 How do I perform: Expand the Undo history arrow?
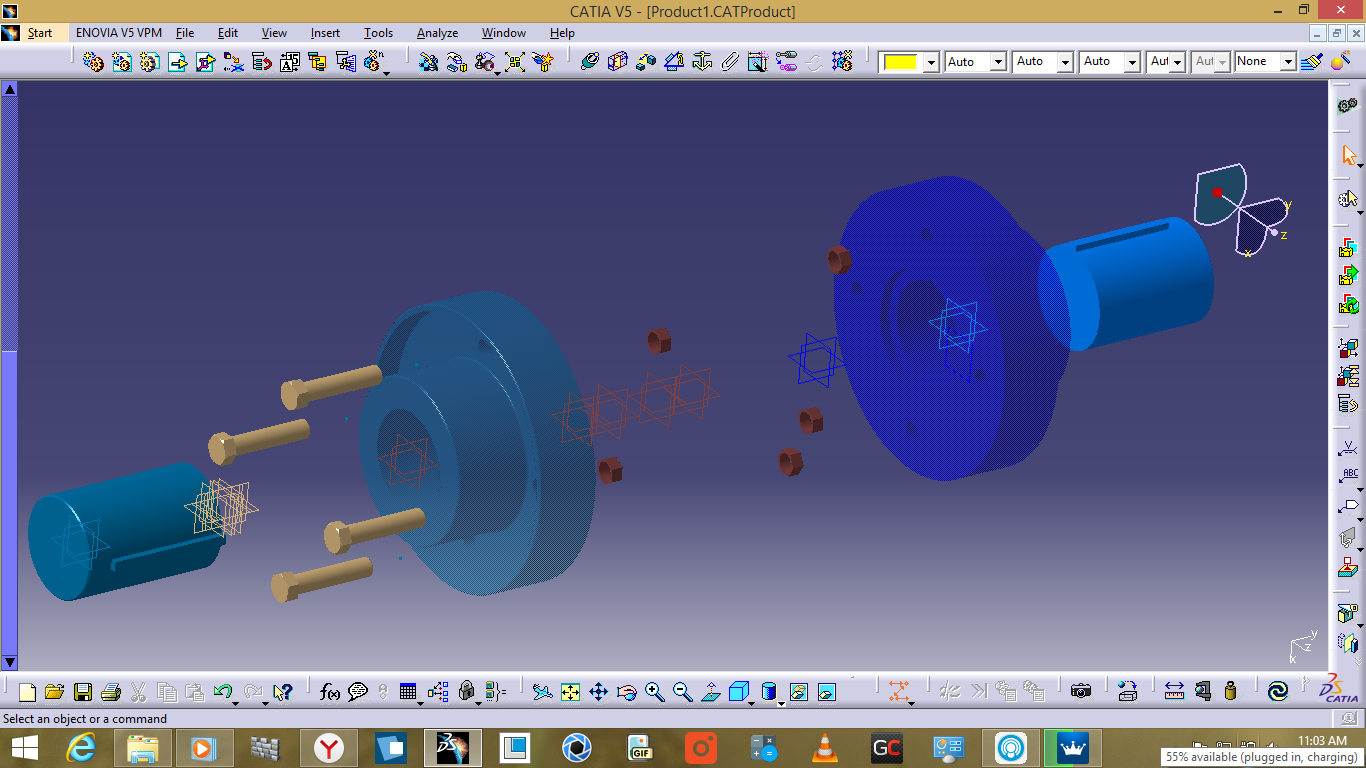pos(235,703)
